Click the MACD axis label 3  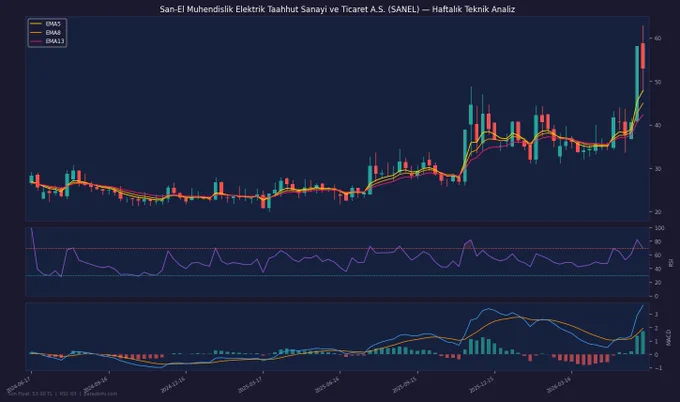[657, 315]
